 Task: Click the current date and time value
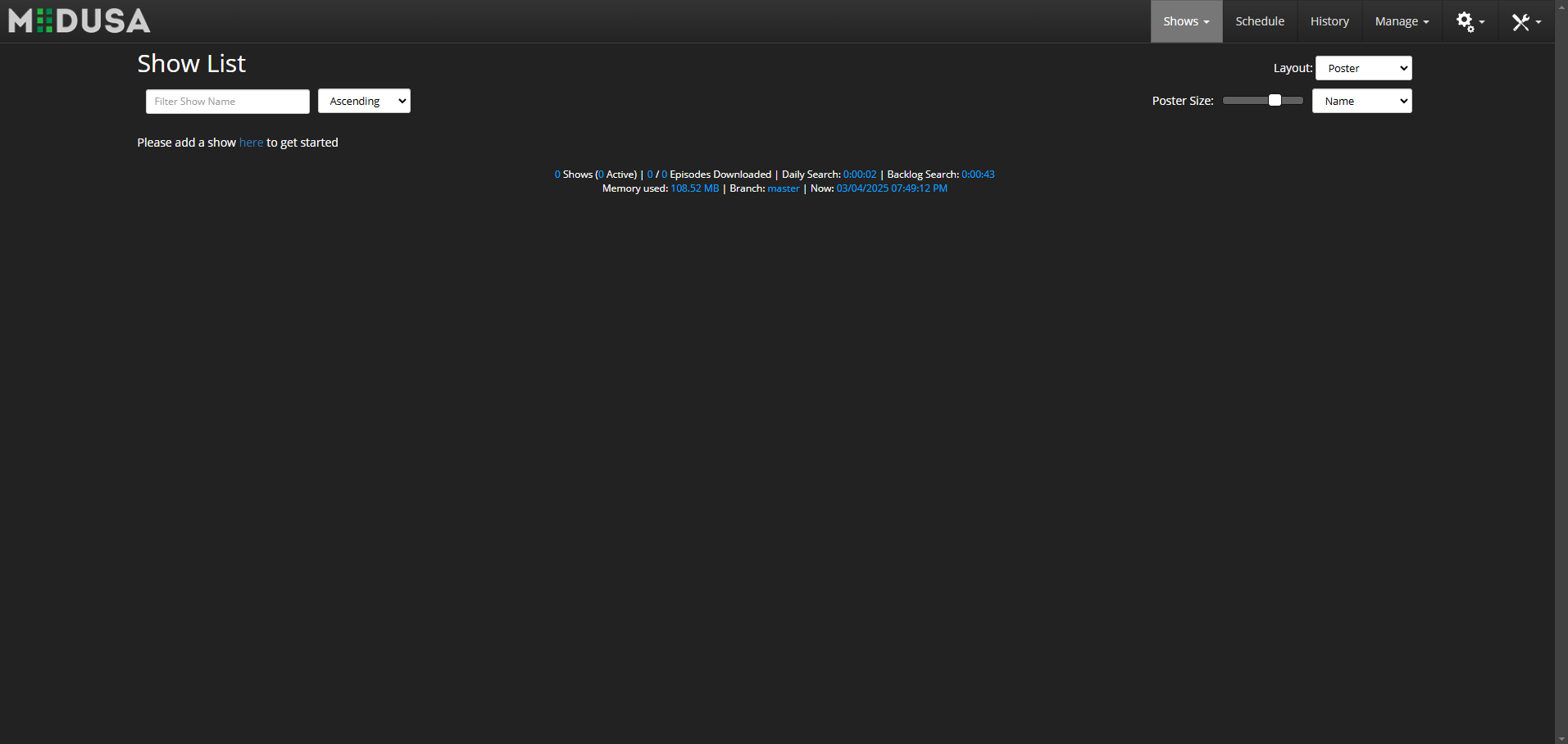(x=891, y=188)
